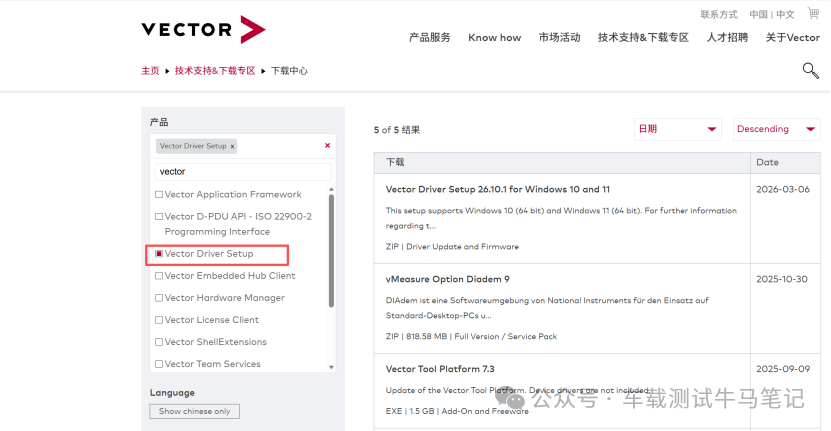Check Vector Application Framework checkbox
Viewport: 831px width, 431px height.
(x=158, y=195)
